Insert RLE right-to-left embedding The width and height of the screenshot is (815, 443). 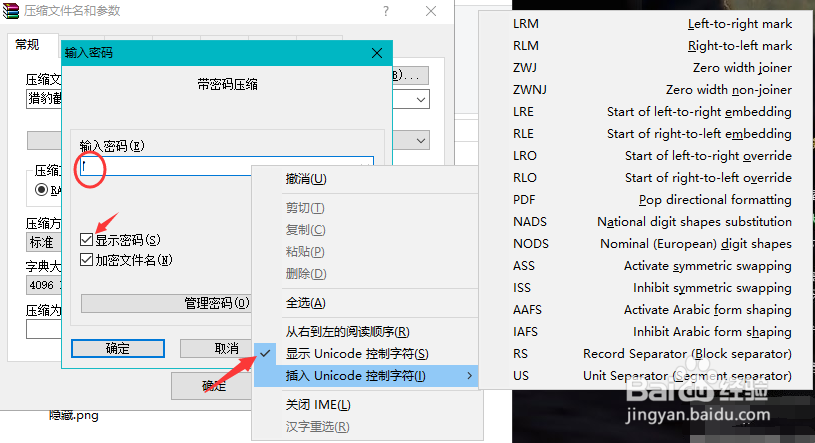coord(647,134)
